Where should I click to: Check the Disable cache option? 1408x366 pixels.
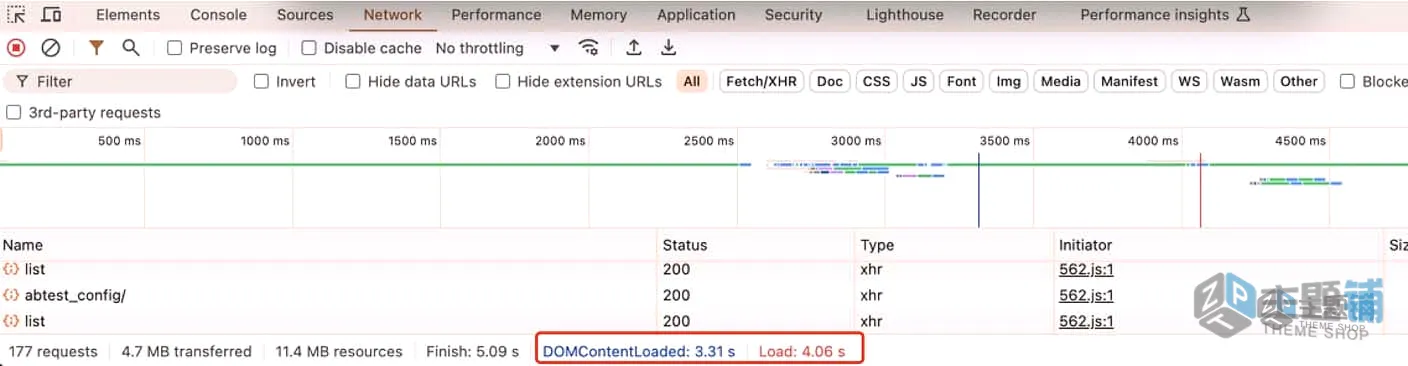[309, 48]
